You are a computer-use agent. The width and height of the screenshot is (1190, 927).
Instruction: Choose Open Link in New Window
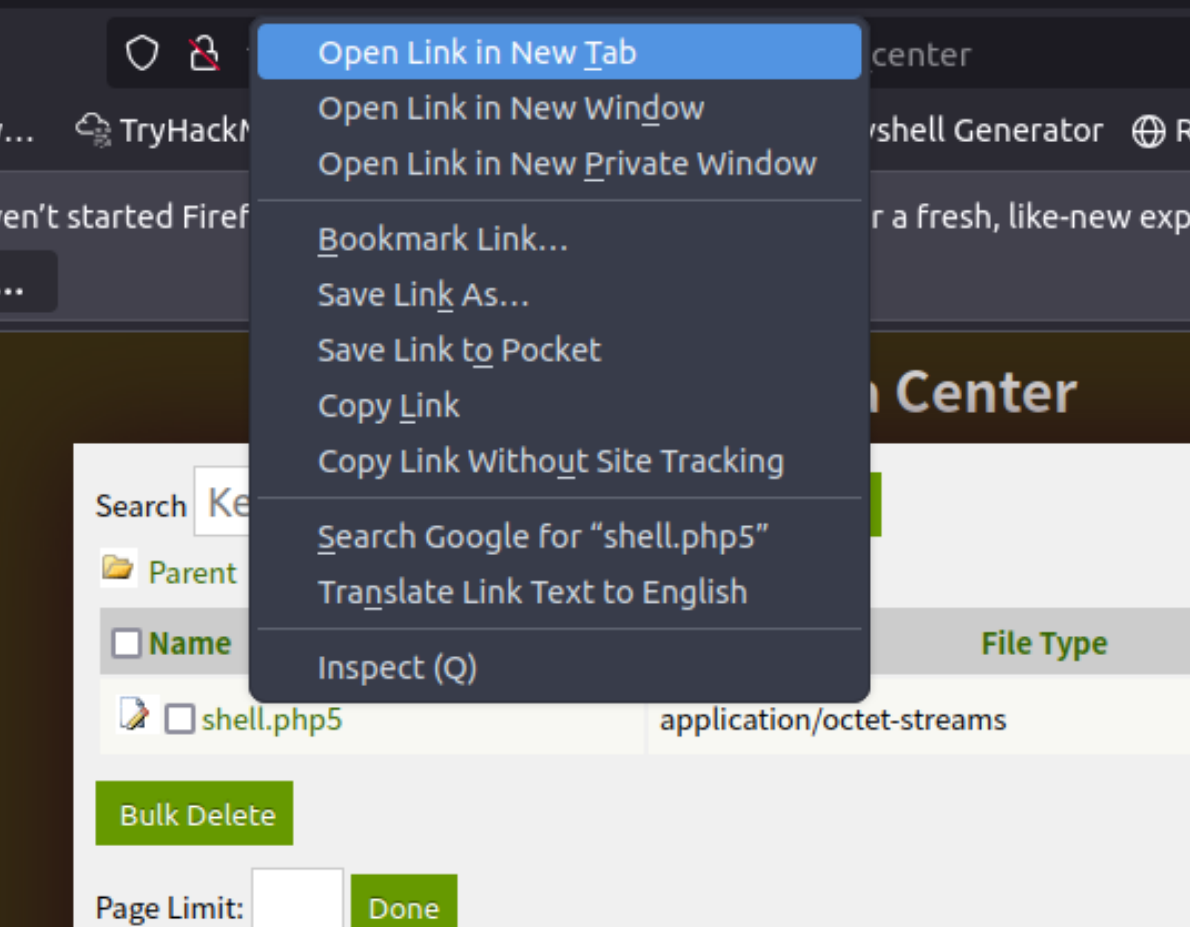click(x=559, y=108)
